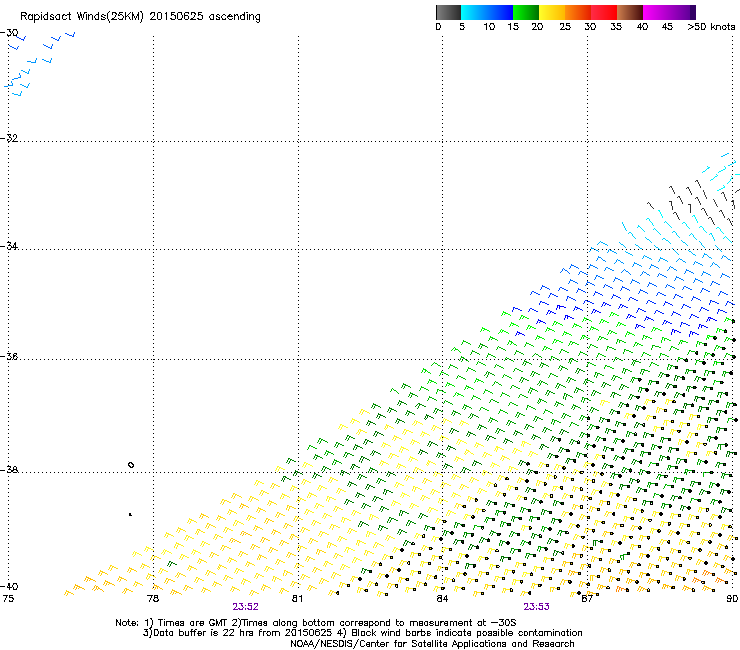Click the brown 35-40 knots color band
The height and width of the screenshot is (650, 740).
tap(630, 12)
